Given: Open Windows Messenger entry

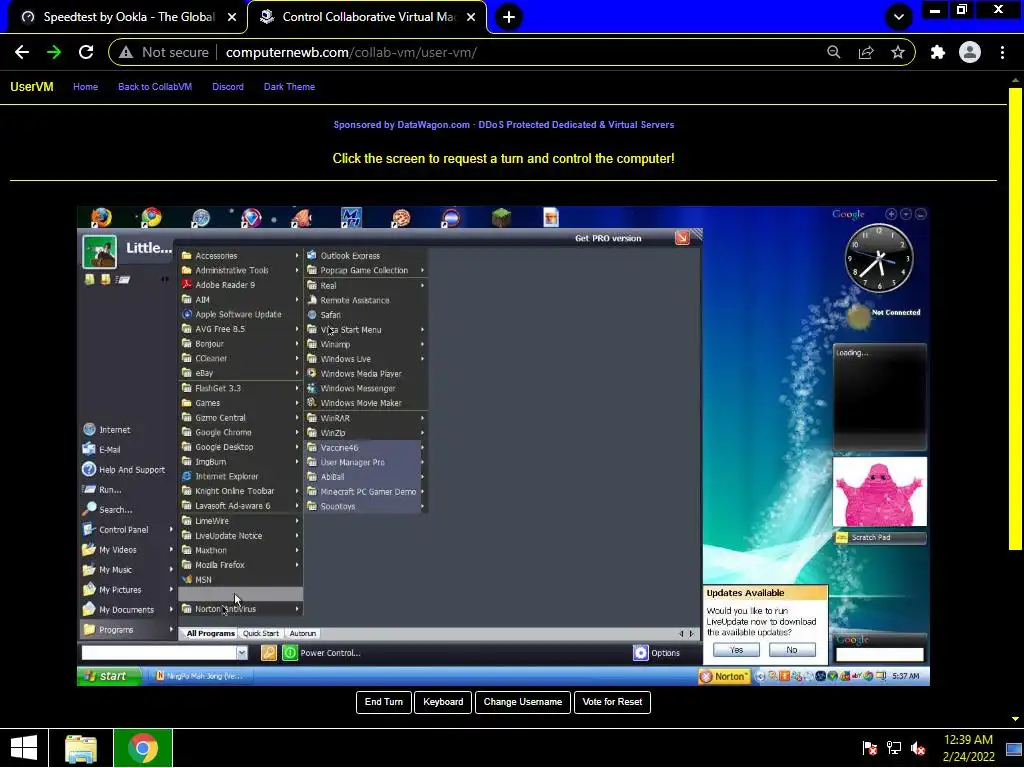Looking at the screenshot, I should pos(357,388).
